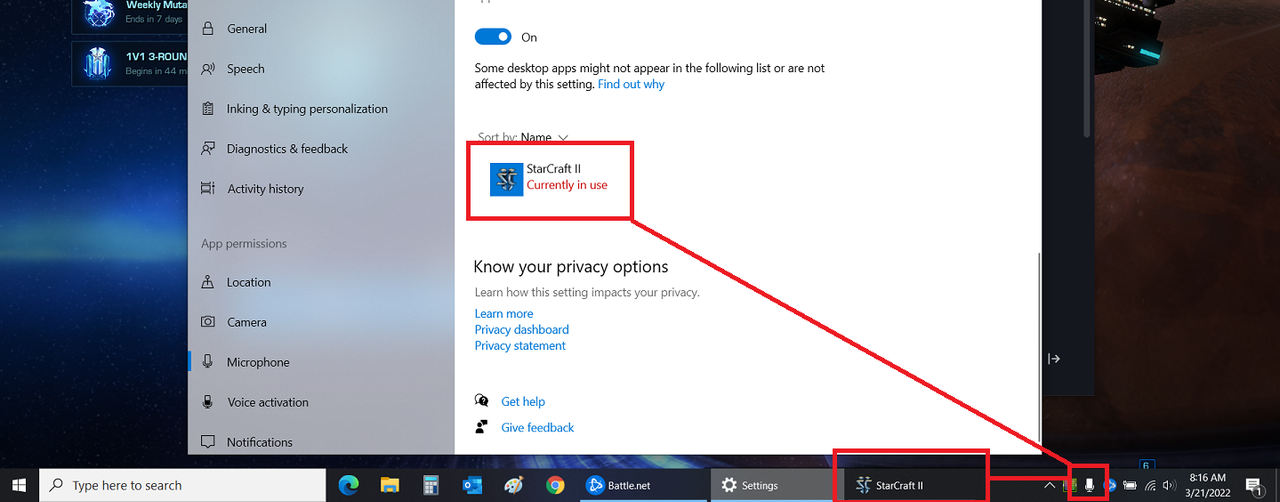Turn off the microphone access toggle
This screenshot has width=1280, height=502.
(x=493, y=37)
